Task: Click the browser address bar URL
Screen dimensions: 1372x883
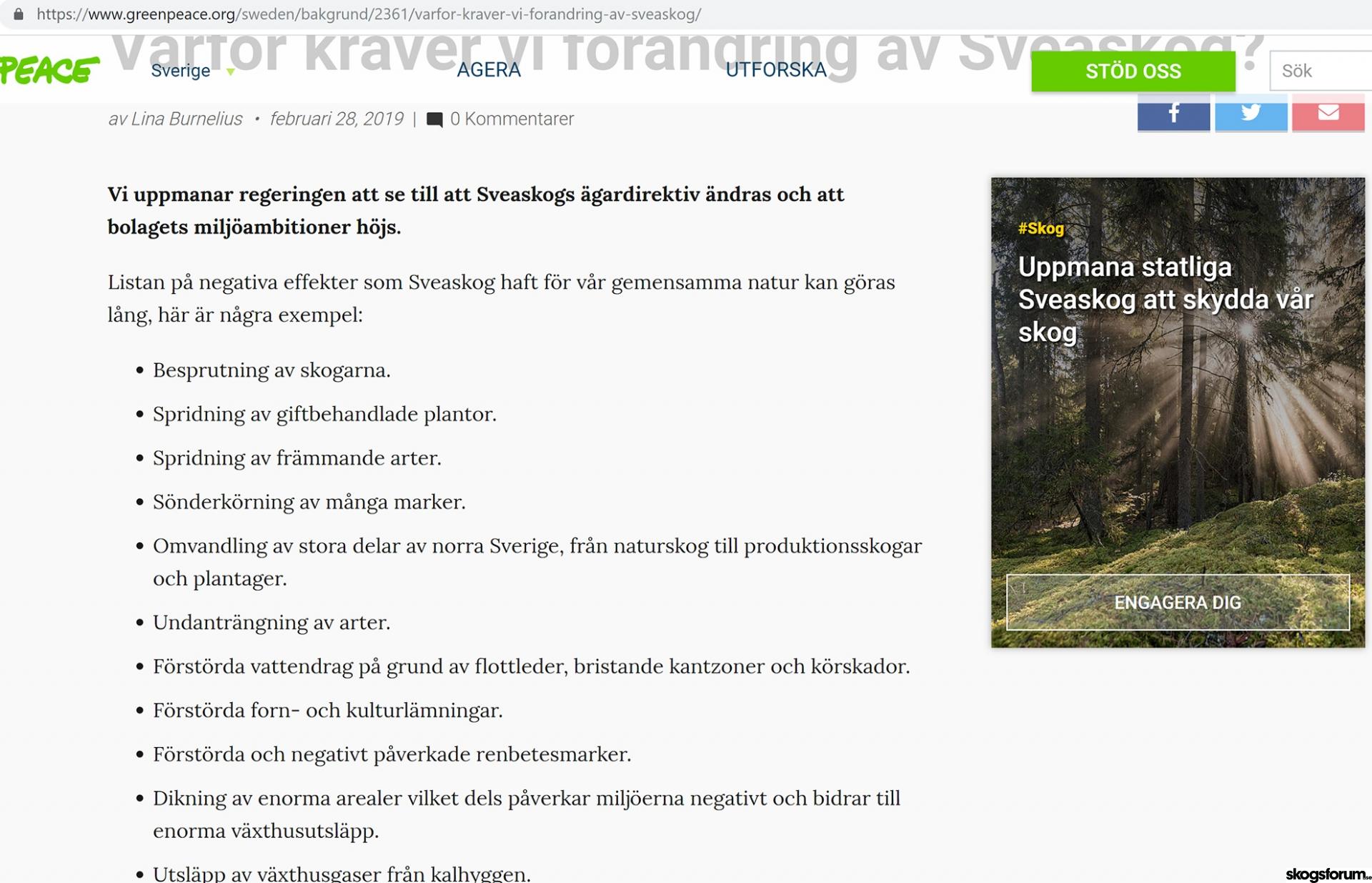Action: pyautogui.click(x=369, y=14)
